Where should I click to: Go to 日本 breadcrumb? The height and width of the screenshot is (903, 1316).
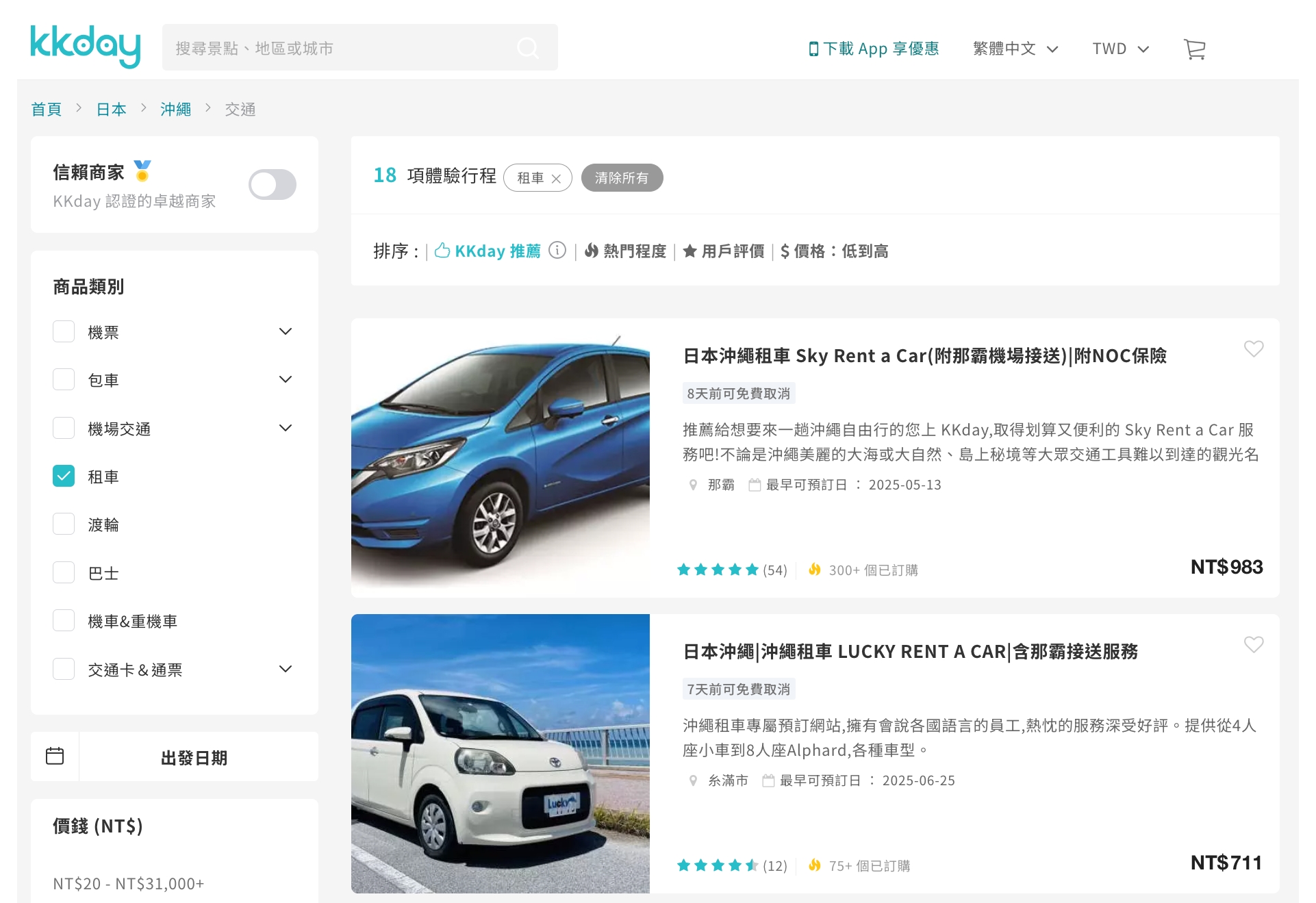point(111,110)
